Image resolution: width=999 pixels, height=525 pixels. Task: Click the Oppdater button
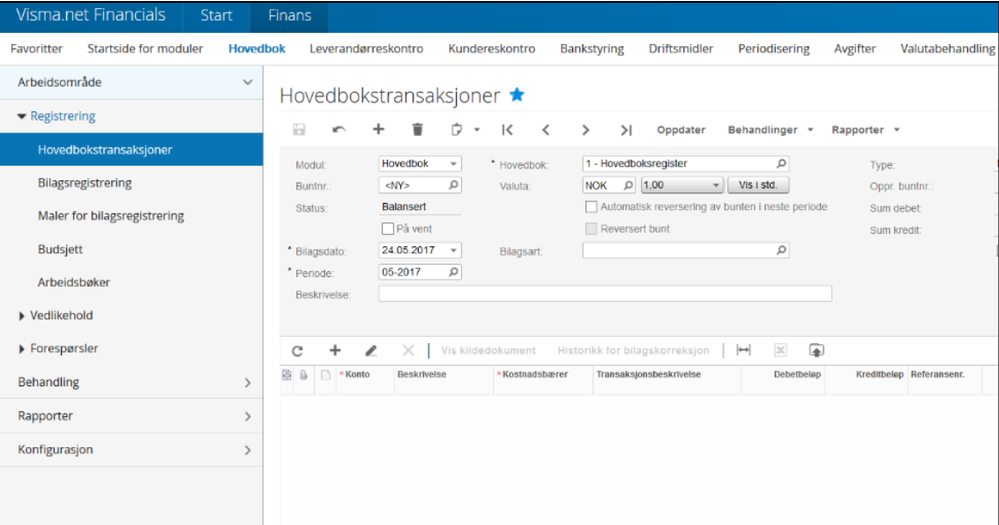click(x=681, y=129)
